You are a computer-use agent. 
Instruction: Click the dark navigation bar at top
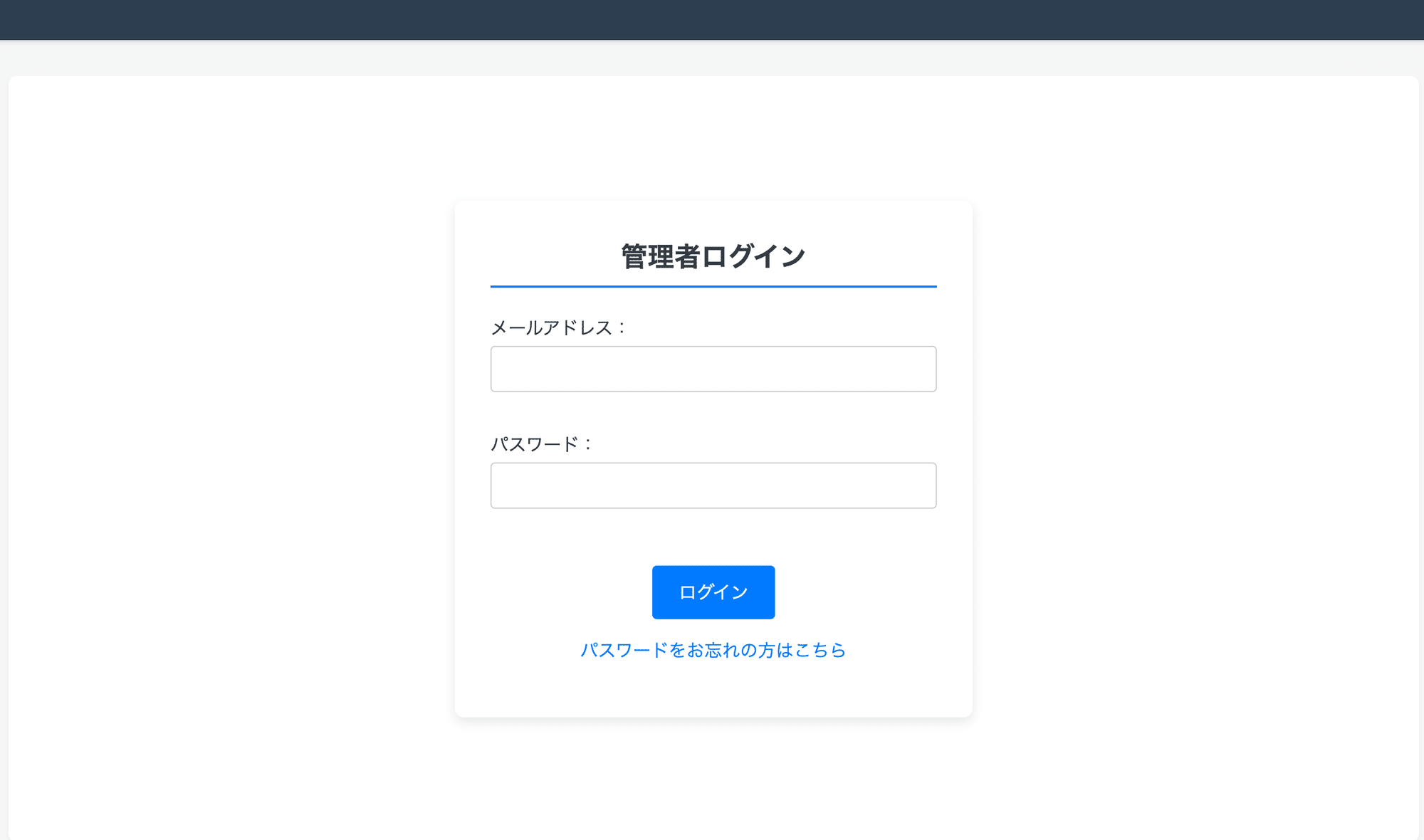[712, 20]
